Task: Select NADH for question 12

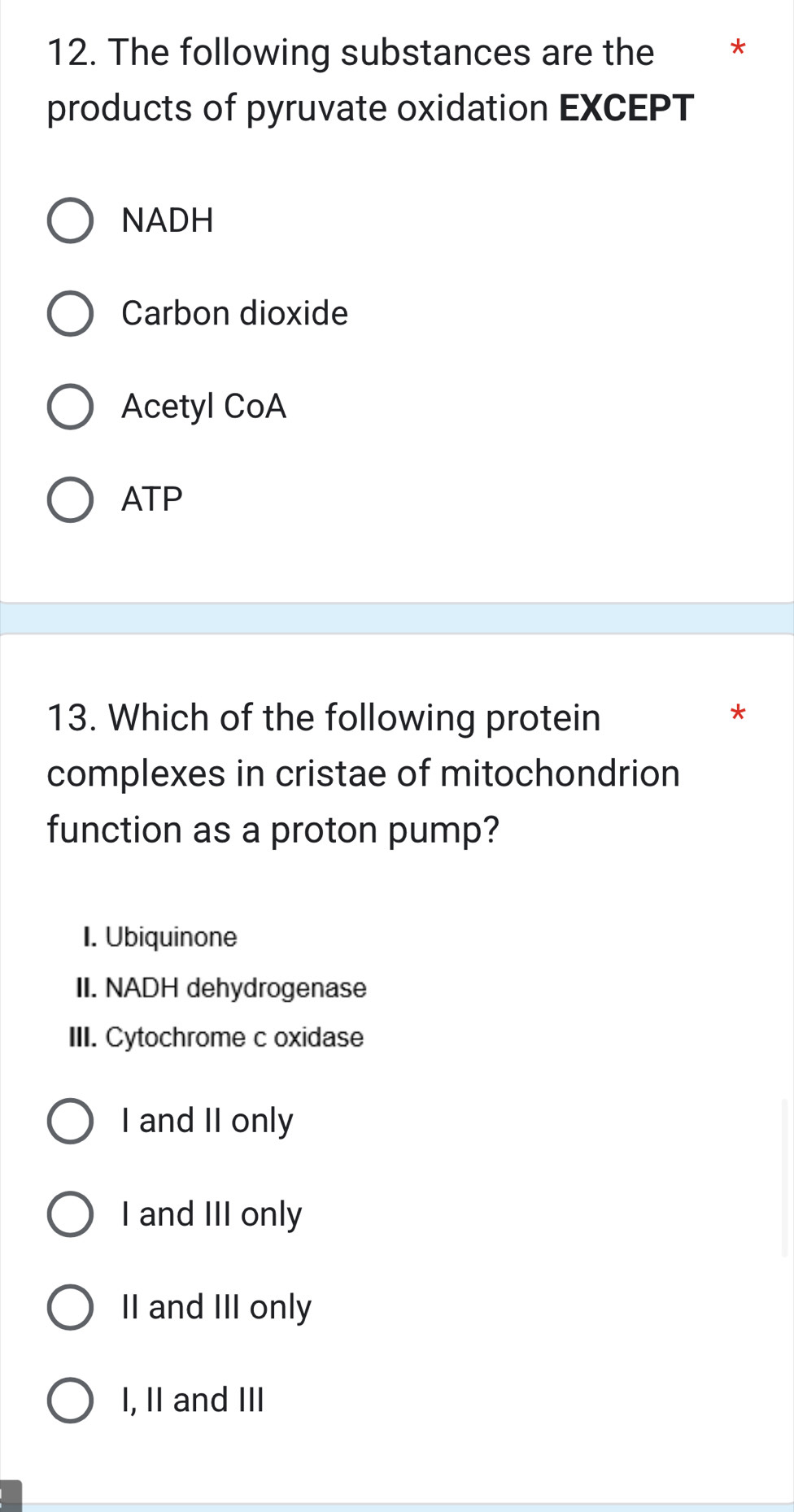Action: point(71,220)
